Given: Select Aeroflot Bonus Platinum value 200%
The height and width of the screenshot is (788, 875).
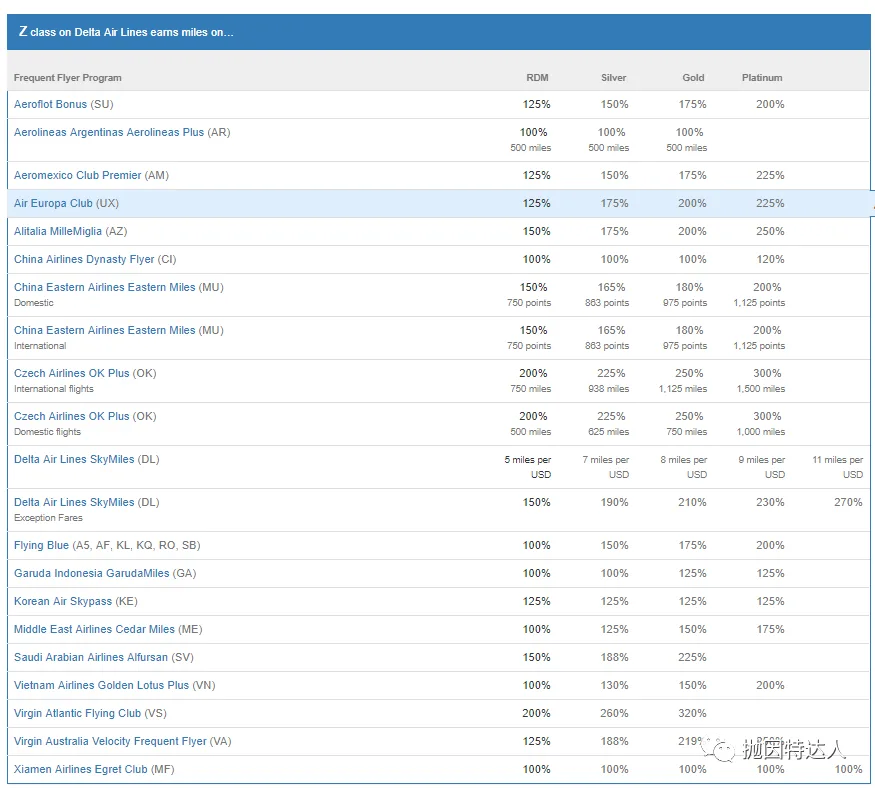Looking at the screenshot, I should pyautogui.click(x=770, y=104).
